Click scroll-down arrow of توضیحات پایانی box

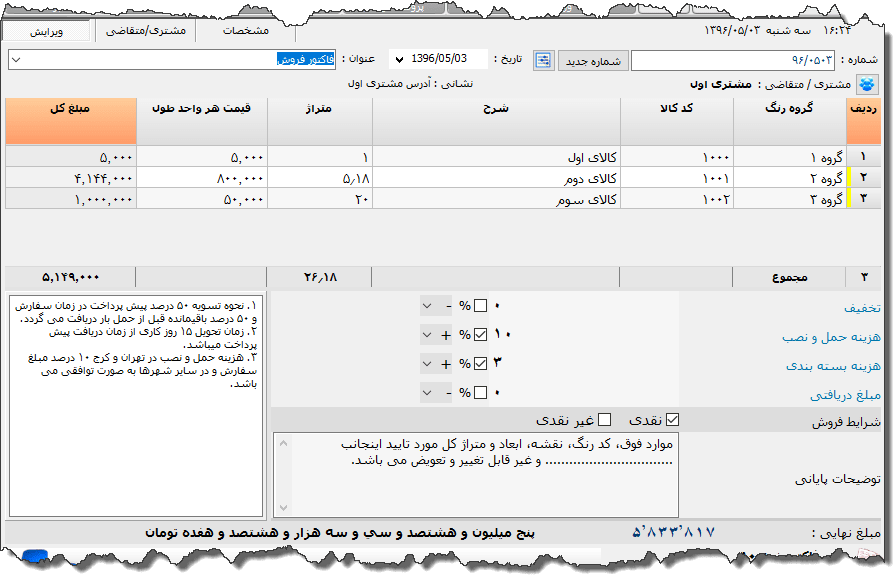coord(284,507)
